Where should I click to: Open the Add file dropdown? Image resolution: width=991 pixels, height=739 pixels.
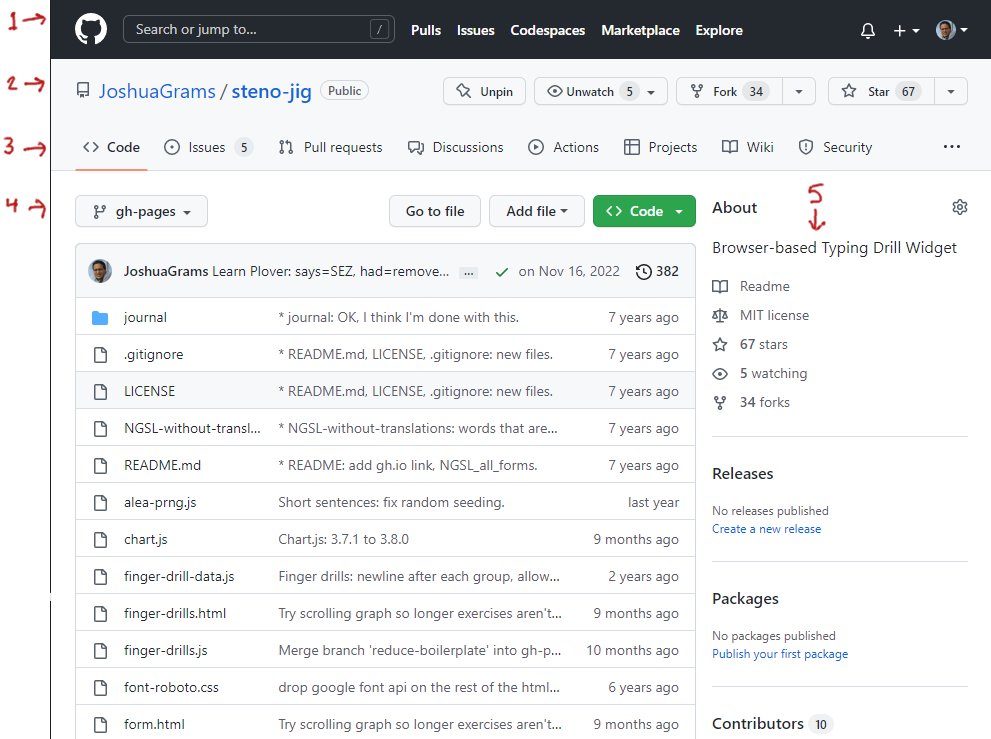(x=537, y=211)
